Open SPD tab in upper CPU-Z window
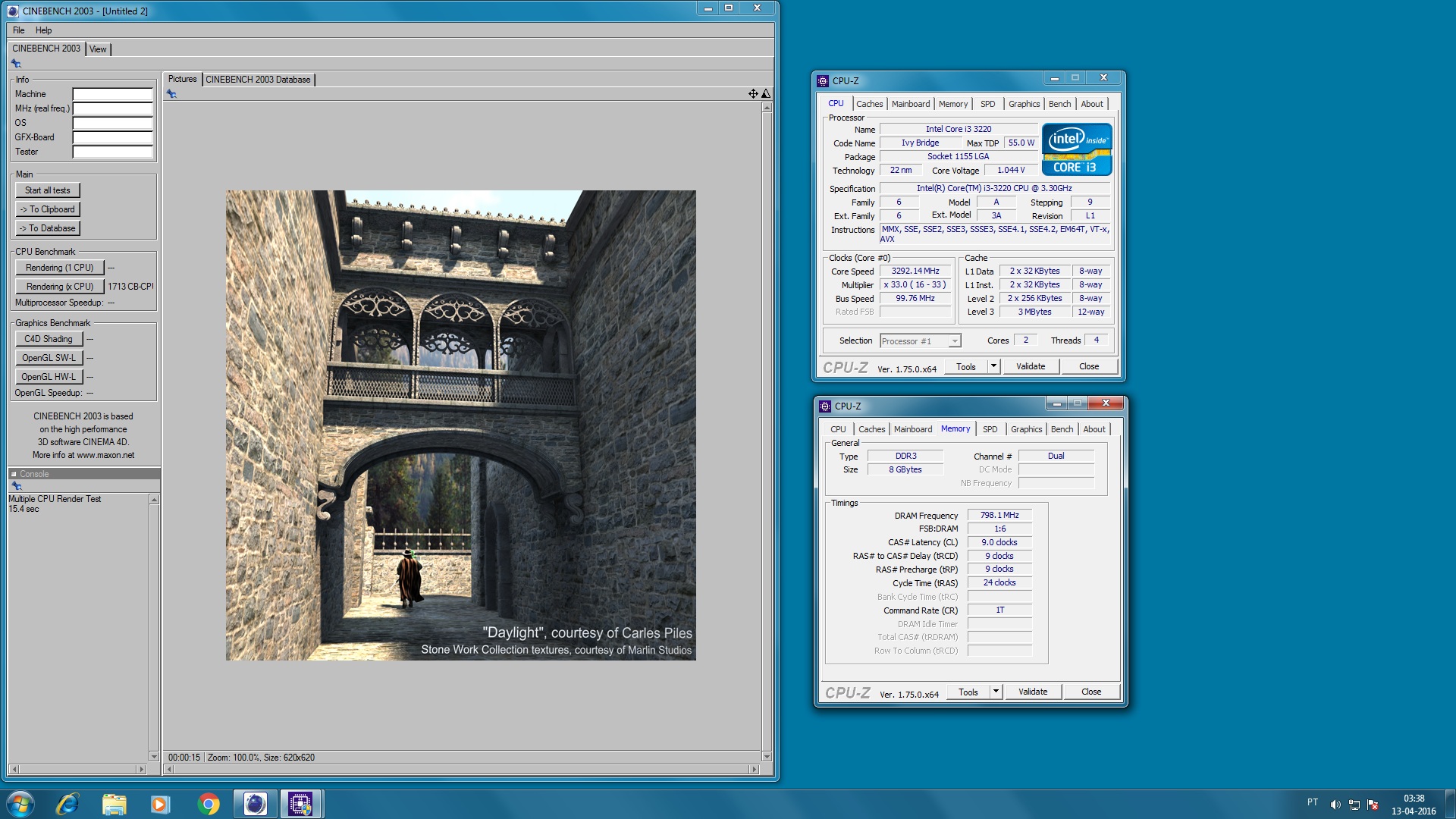This screenshot has width=1456, height=819. 988,104
